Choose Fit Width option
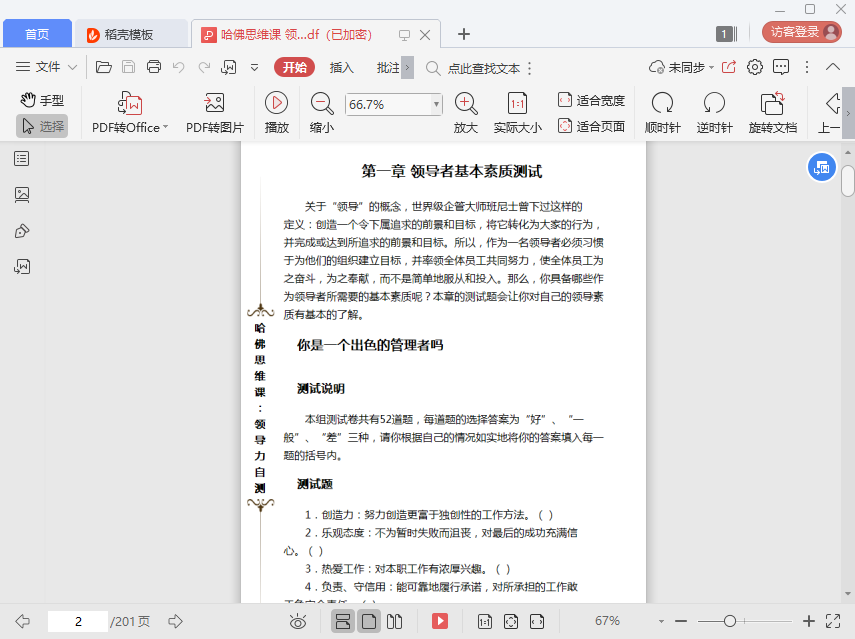This screenshot has height=639, width=855. tap(591, 100)
